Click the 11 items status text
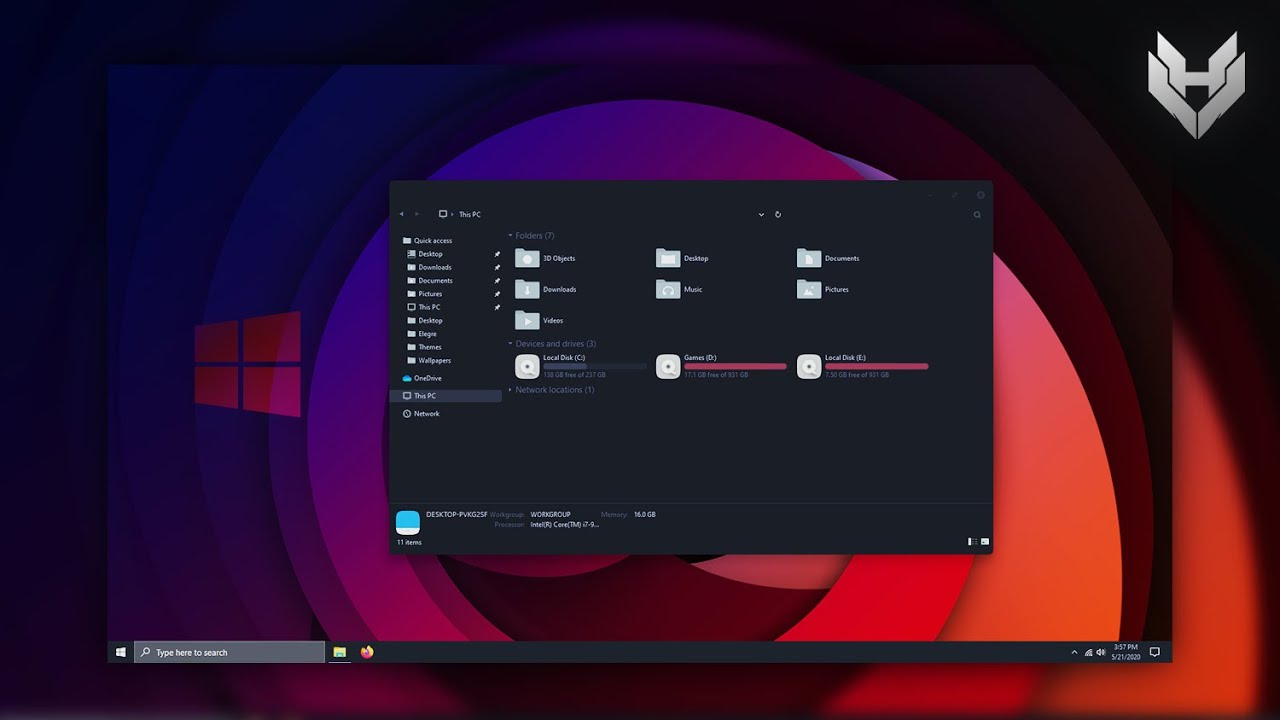Image resolution: width=1280 pixels, height=720 pixels. pos(409,542)
